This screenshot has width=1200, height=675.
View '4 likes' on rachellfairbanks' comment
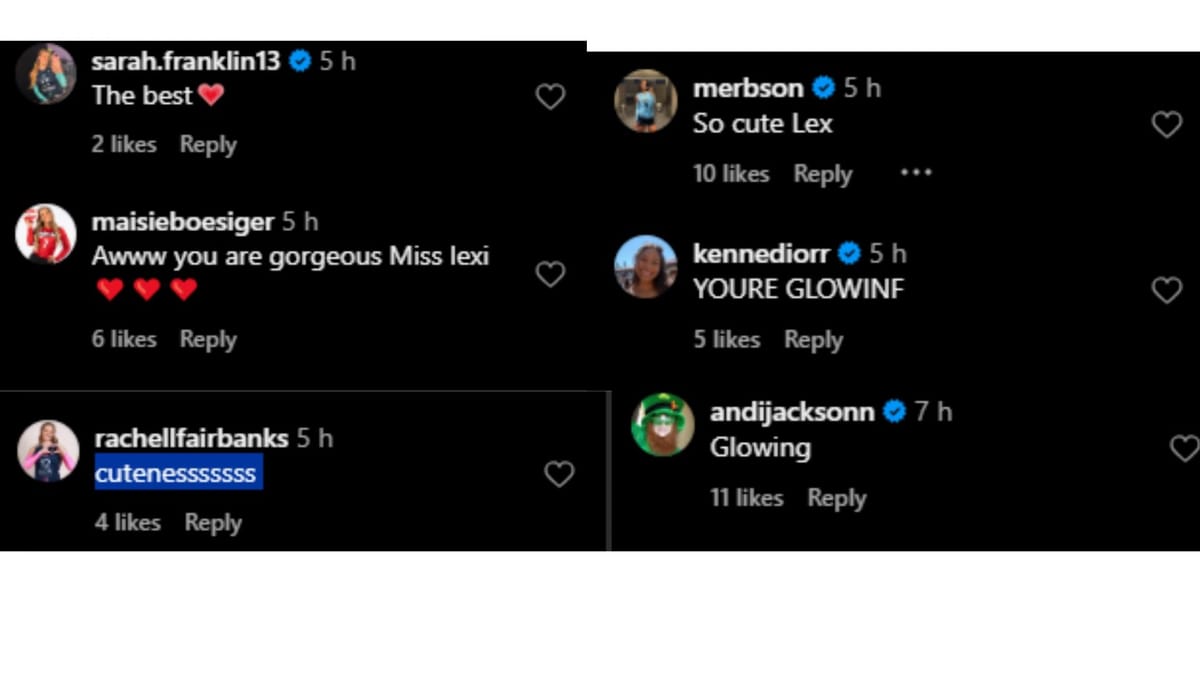click(x=128, y=522)
